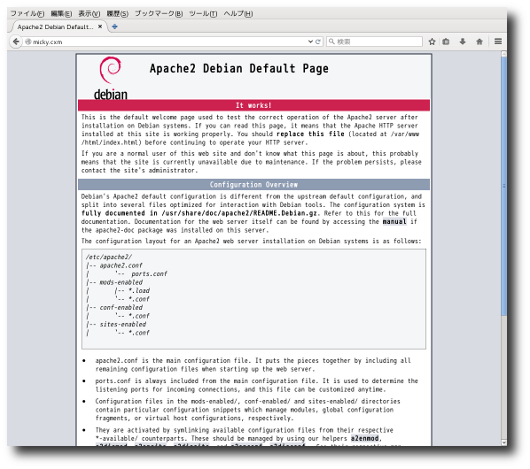The width and height of the screenshot is (530, 469).
Task: Click the /etc/apache2/ line
Action: pyautogui.click(x=109, y=257)
